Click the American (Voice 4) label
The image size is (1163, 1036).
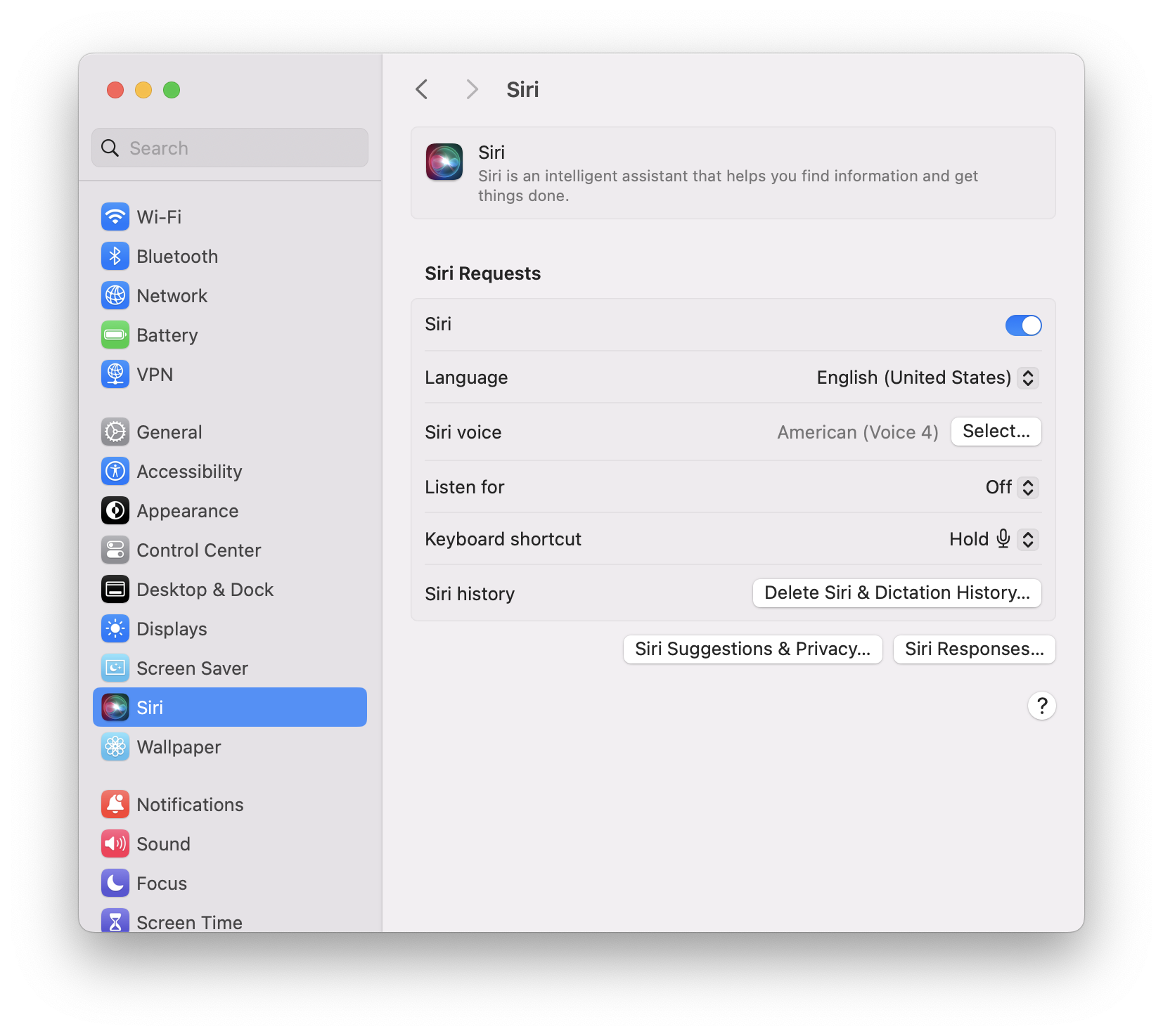pos(858,432)
